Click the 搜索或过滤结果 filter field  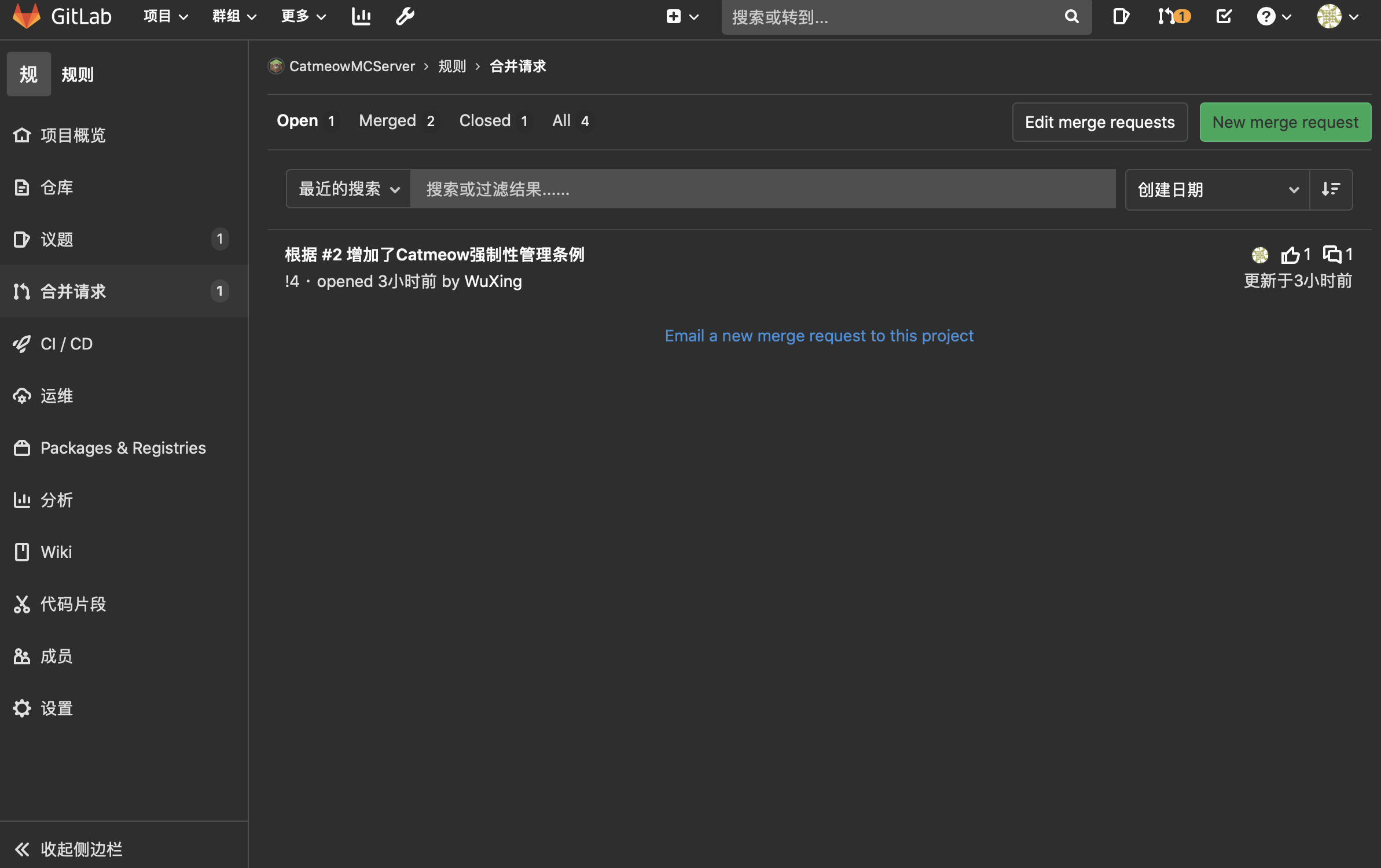(762, 189)
